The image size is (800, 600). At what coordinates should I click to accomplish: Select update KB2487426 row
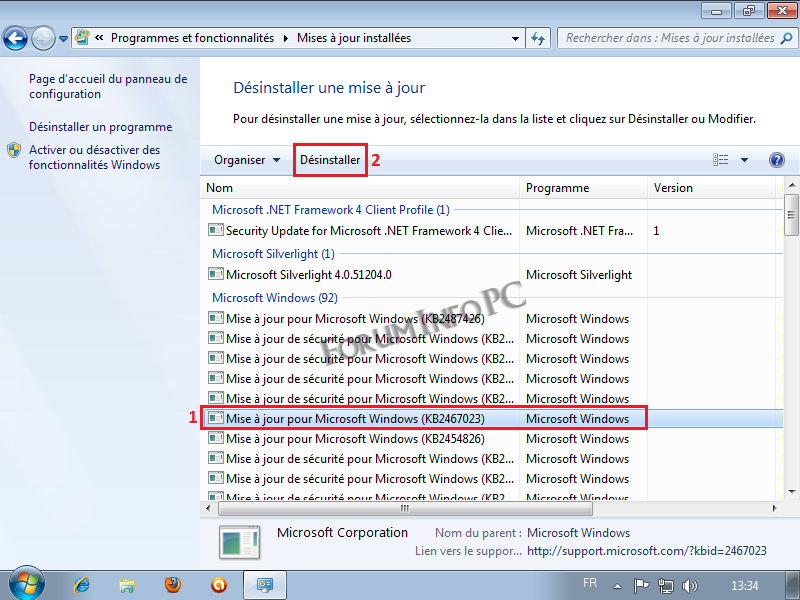click(x=492, y=319)
